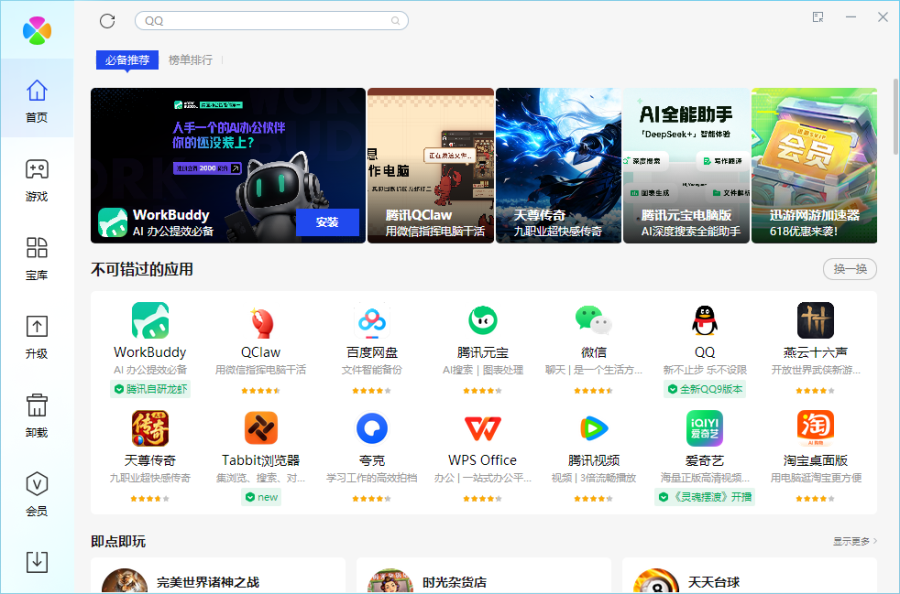Click the colorful app logo at top left
This screenshot has height=594, width=900.
pos(37,30)
